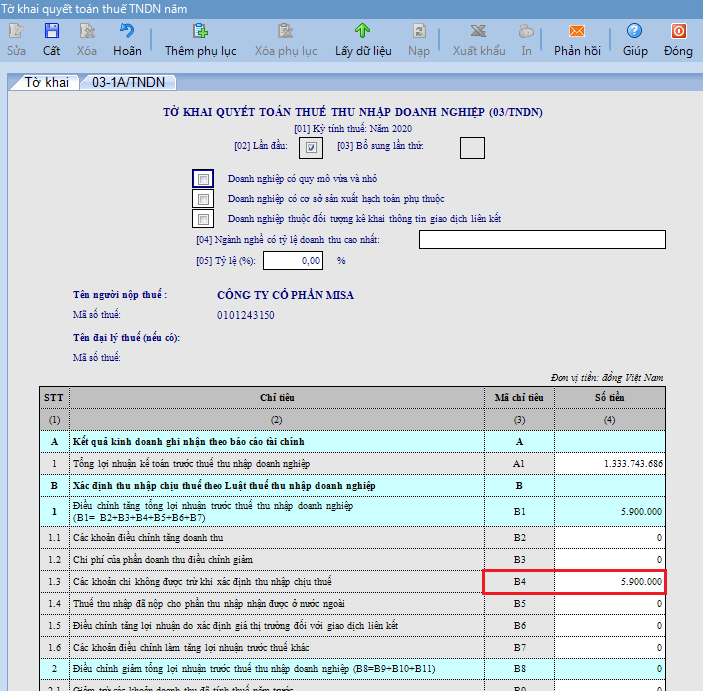
Task: Click the Bổ sung lần thứ input box
Action: click(x=472, y=148)
